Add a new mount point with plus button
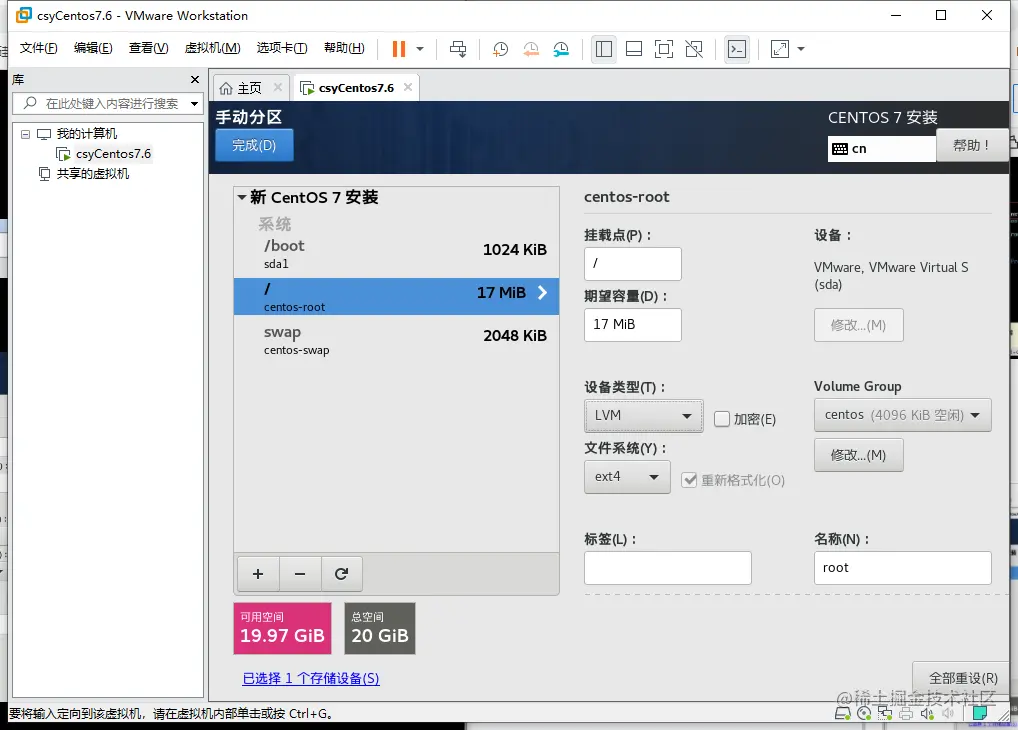This screenshot has width=1018, height=730. click(x=258, y=574)
